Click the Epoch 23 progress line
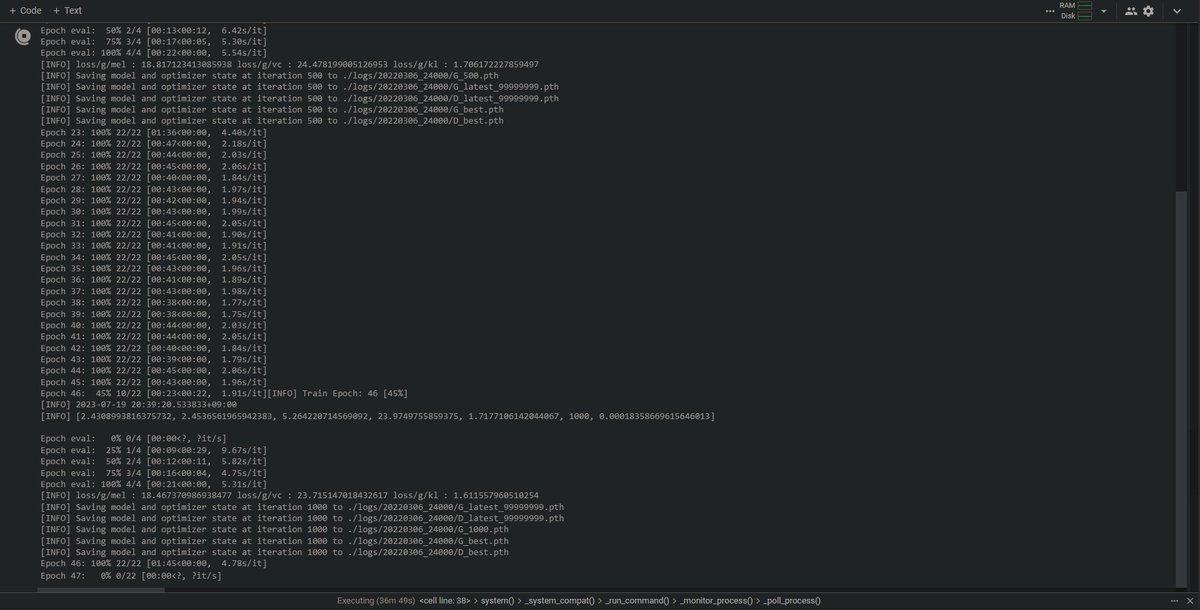1200x610 pixels. click(x=153, y=132)
